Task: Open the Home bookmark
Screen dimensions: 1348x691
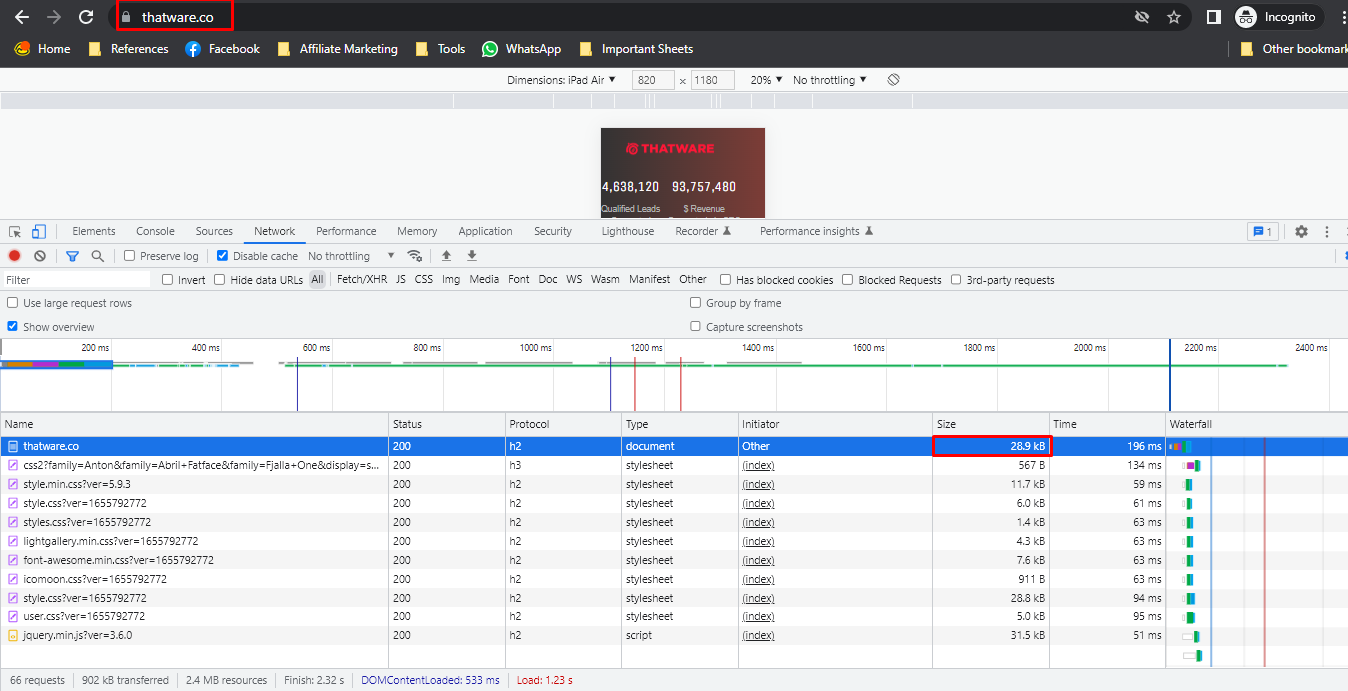Action: tap(42, 49)
